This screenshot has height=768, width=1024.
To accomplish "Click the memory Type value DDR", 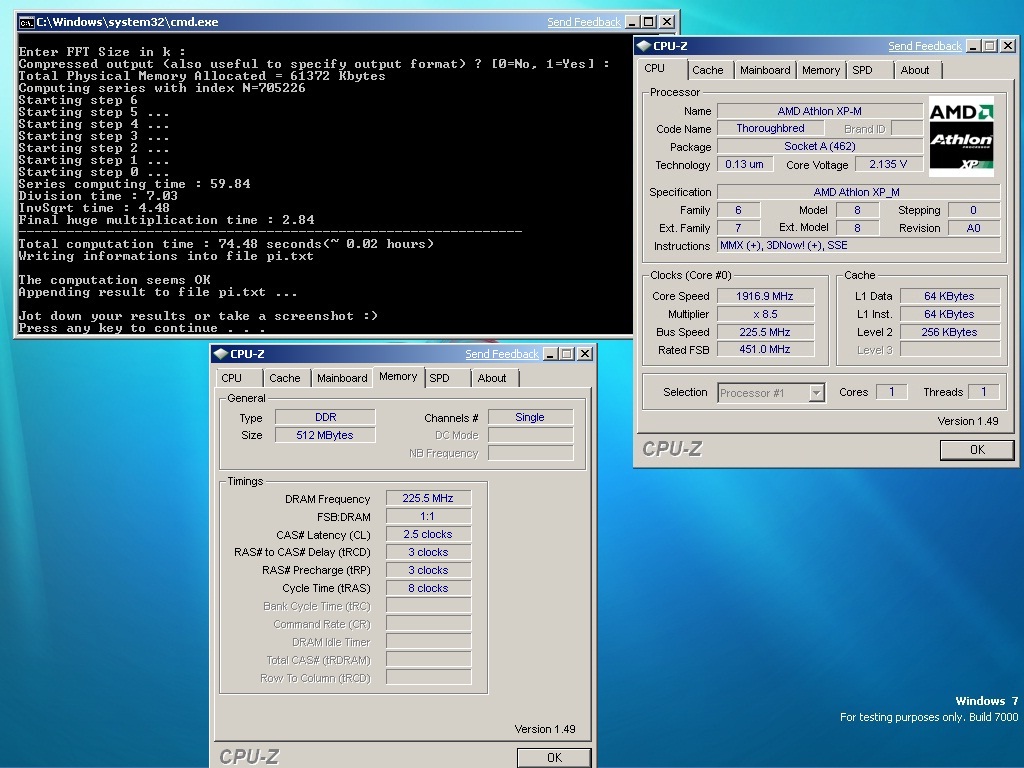I will pyautogui.click(x=325, y=417).
